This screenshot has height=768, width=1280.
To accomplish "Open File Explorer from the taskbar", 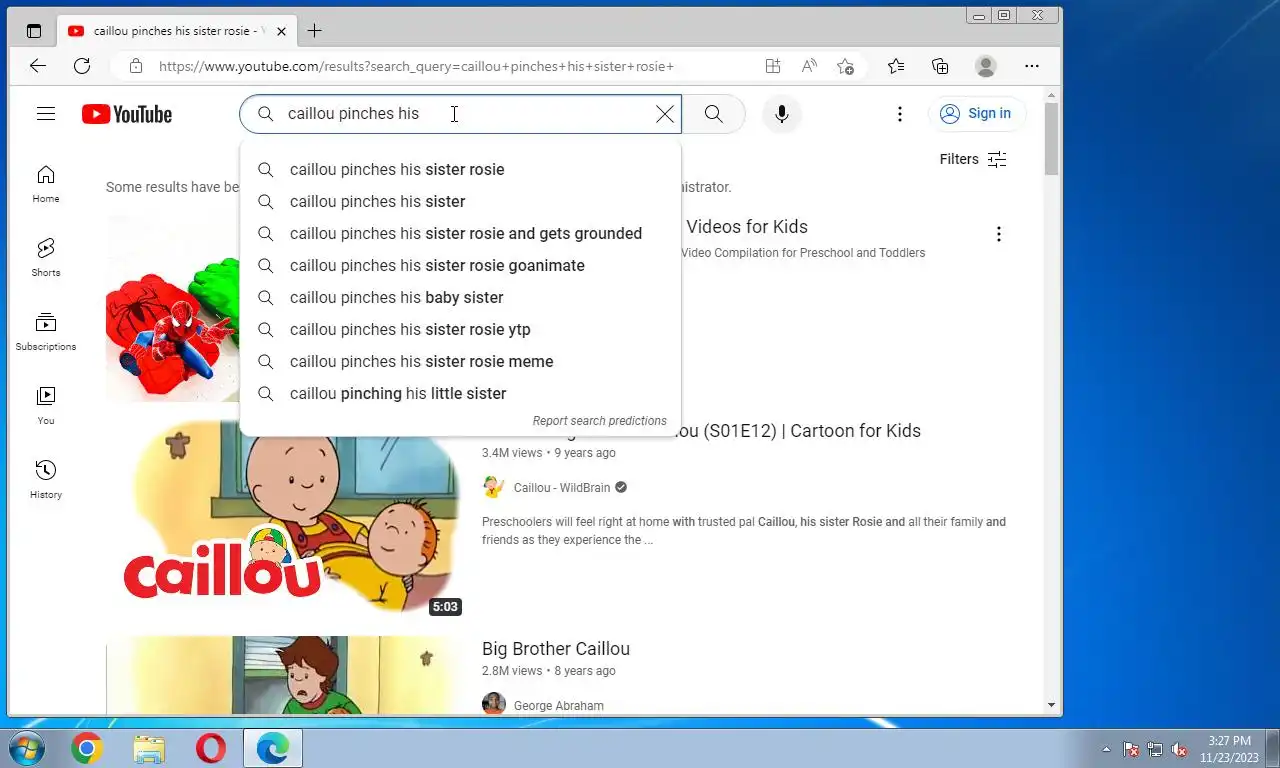I will (149, 748).
